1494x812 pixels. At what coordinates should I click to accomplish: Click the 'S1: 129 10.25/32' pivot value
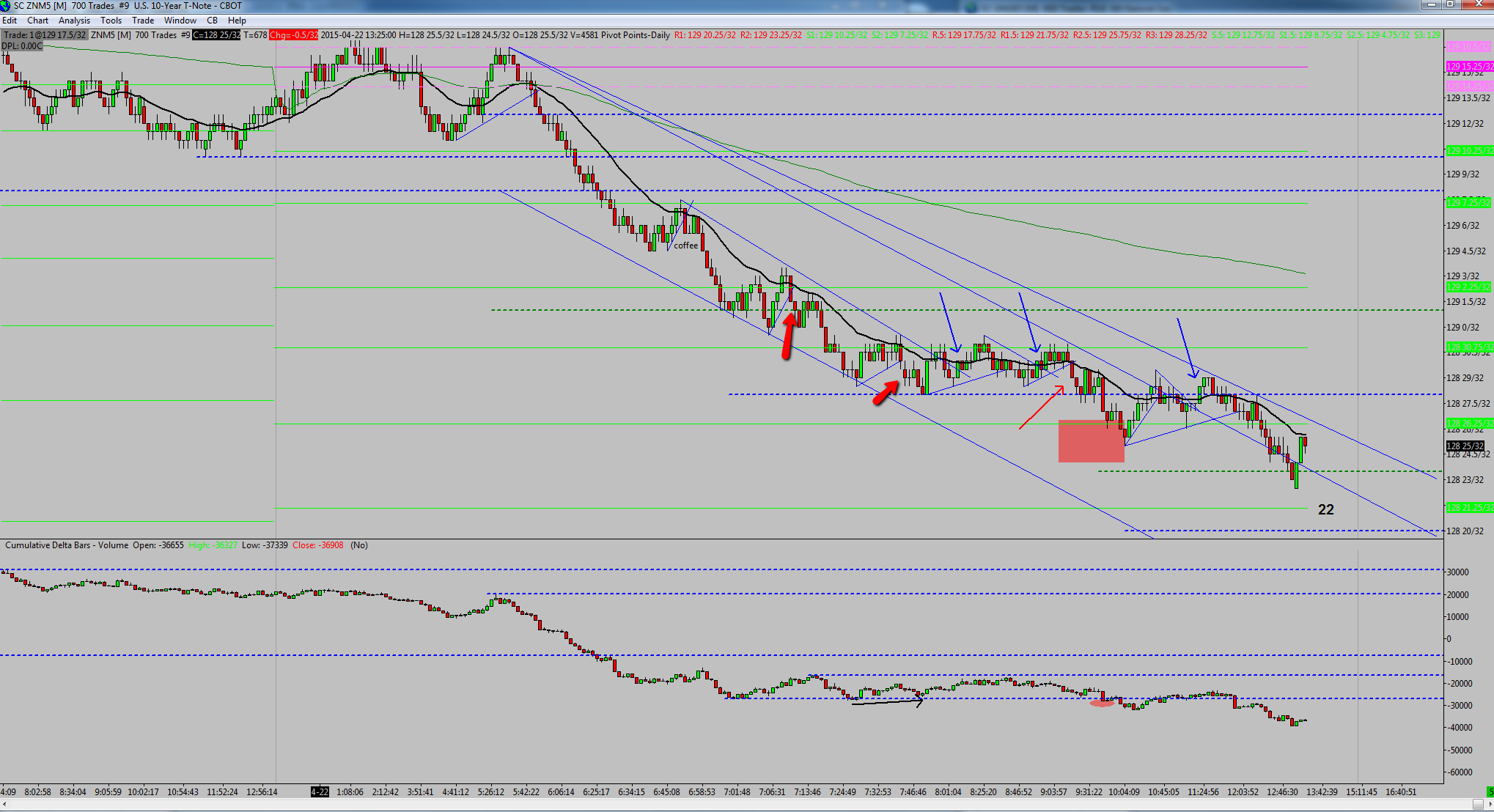pyautogui.click(x=836, y=35)
